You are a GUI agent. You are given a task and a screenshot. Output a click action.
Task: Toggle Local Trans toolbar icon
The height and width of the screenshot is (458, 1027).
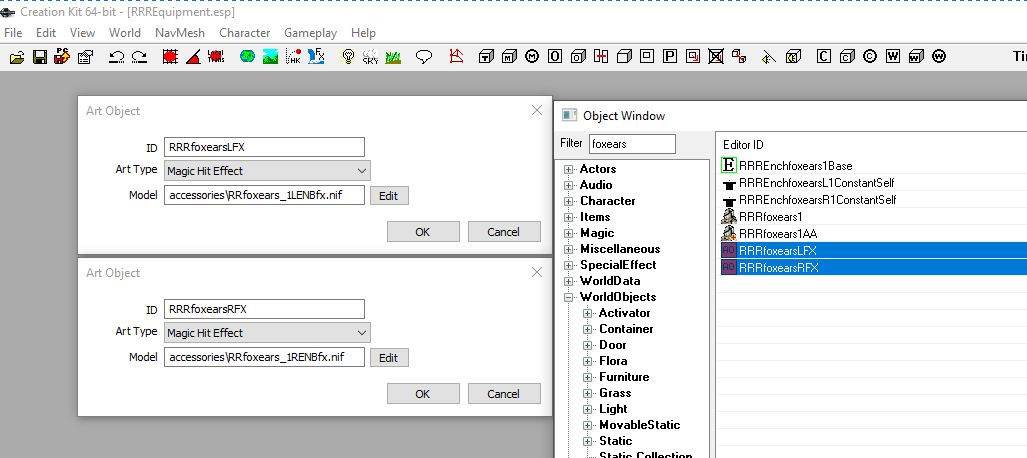(215, 57)
